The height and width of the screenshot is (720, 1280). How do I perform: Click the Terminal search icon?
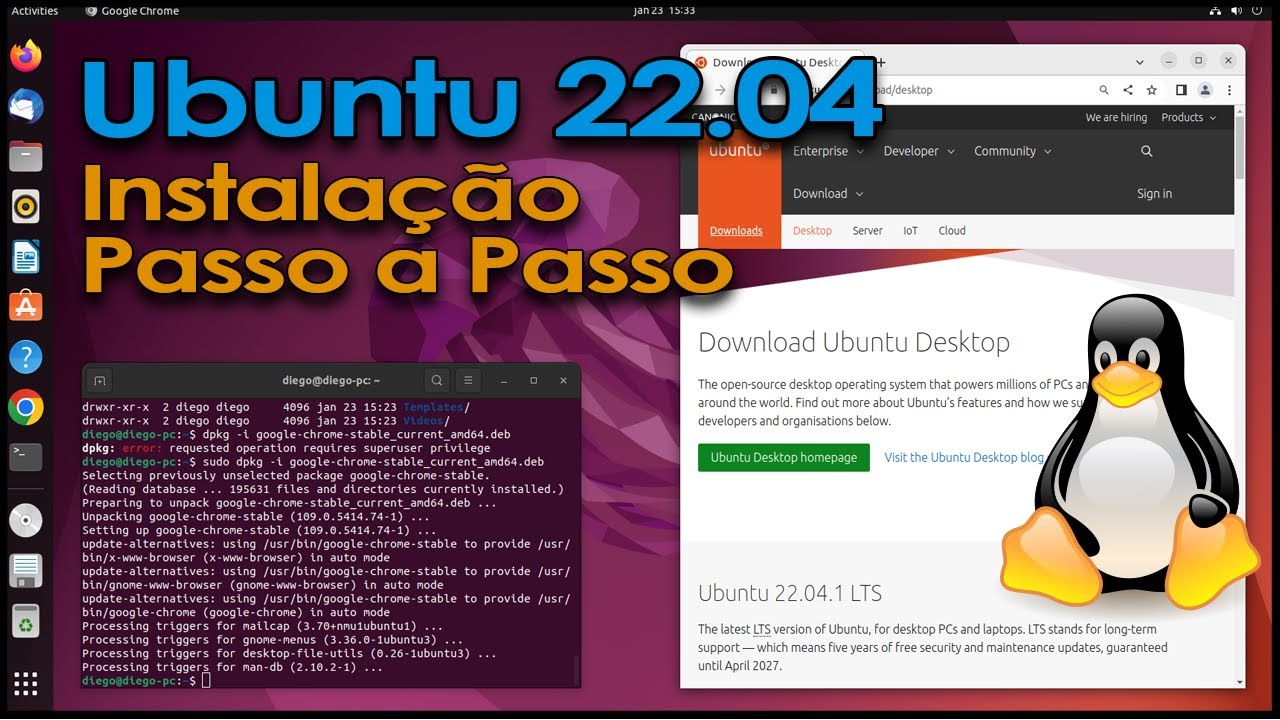tap(437, 380)
